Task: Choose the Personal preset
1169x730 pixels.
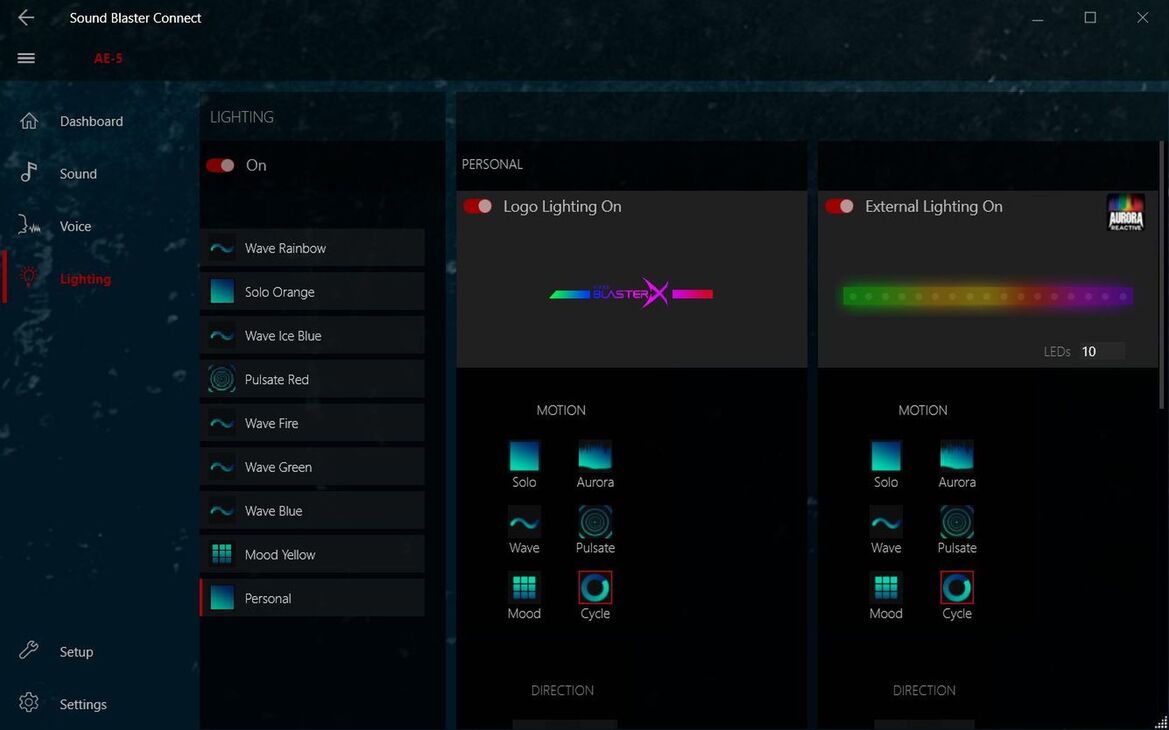Action: click(x=312, y=598)
